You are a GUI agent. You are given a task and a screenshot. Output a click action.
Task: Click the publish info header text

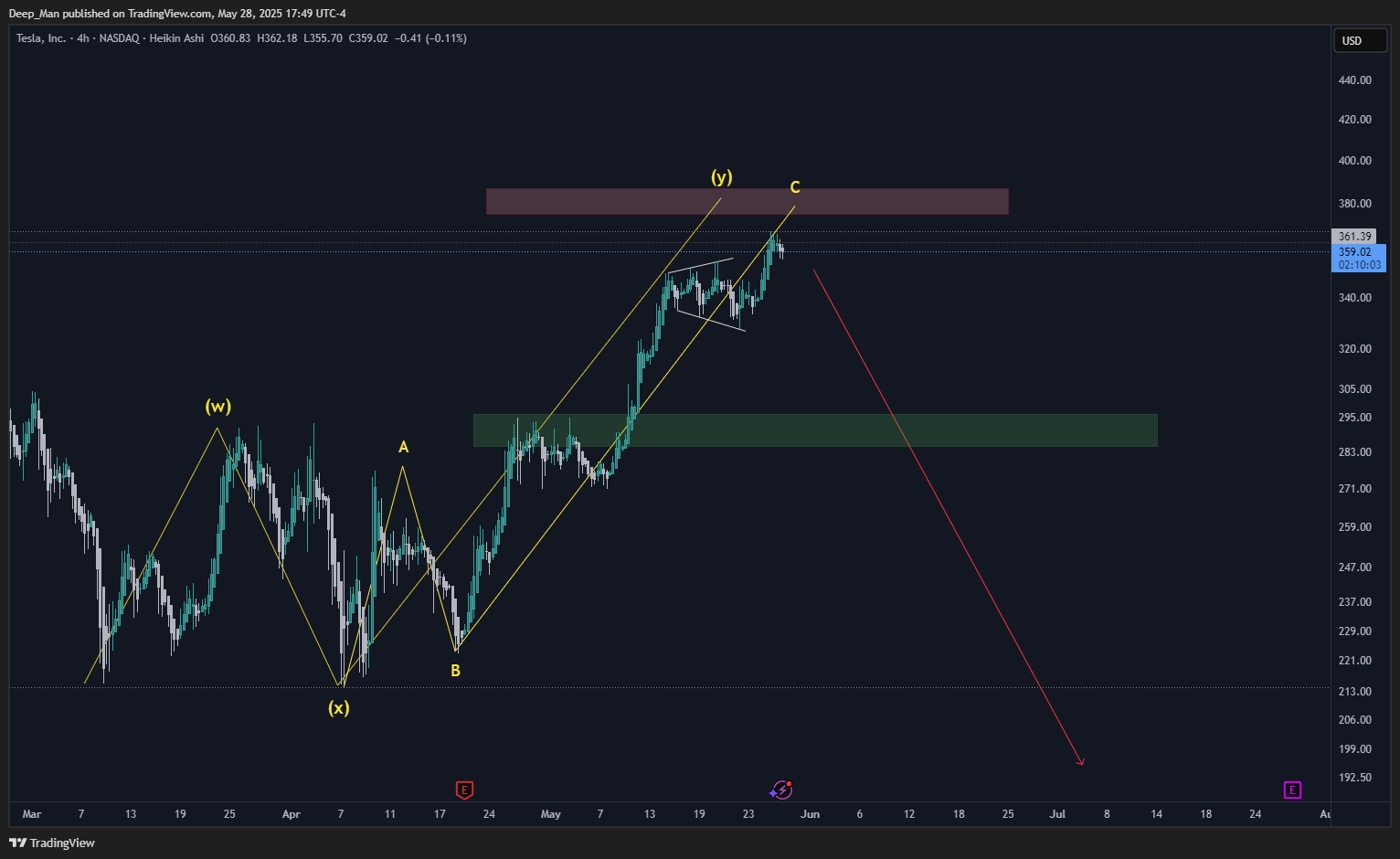click(177, 14)
